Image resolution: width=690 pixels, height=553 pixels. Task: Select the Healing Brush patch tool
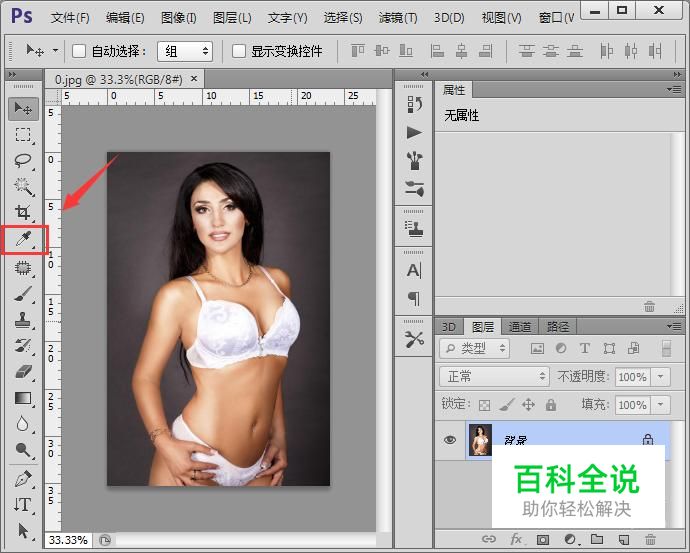(x=23, y=267)
